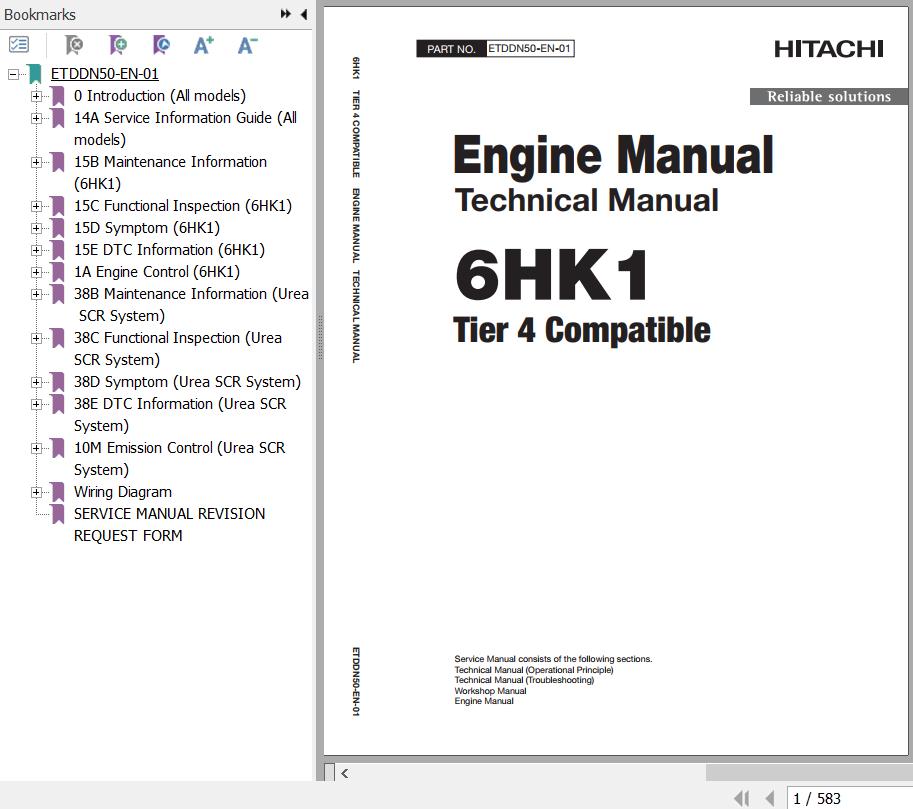This screenshot has width=913, height=809.
Task: Collapse the ETDDN50-EN-01 root bookmark
Action: coord(13,74)
